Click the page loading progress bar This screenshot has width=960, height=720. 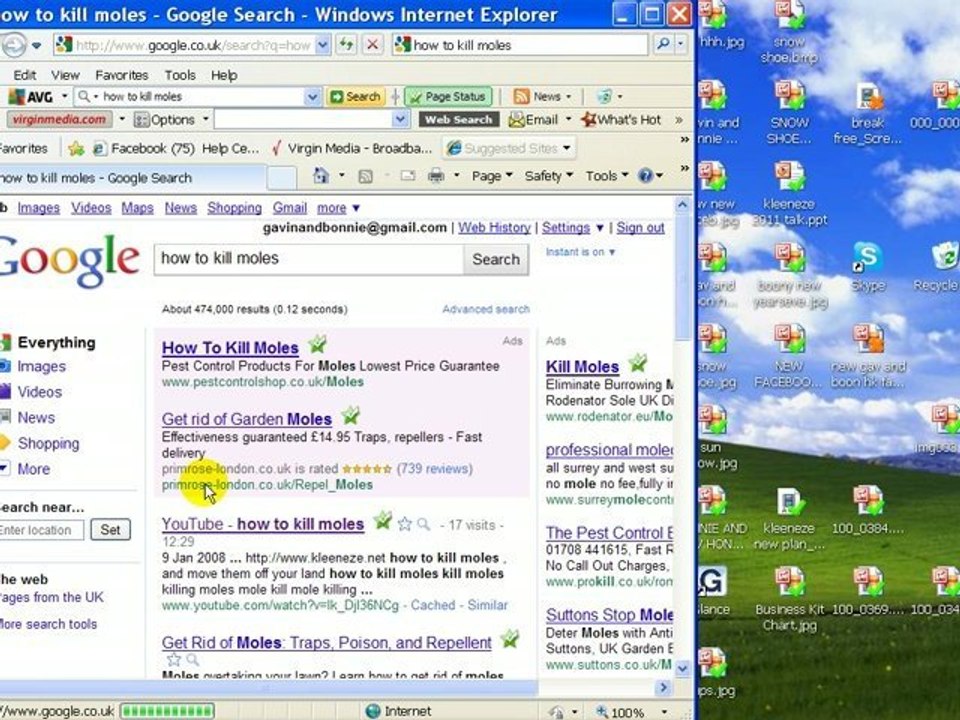[167, 711]
